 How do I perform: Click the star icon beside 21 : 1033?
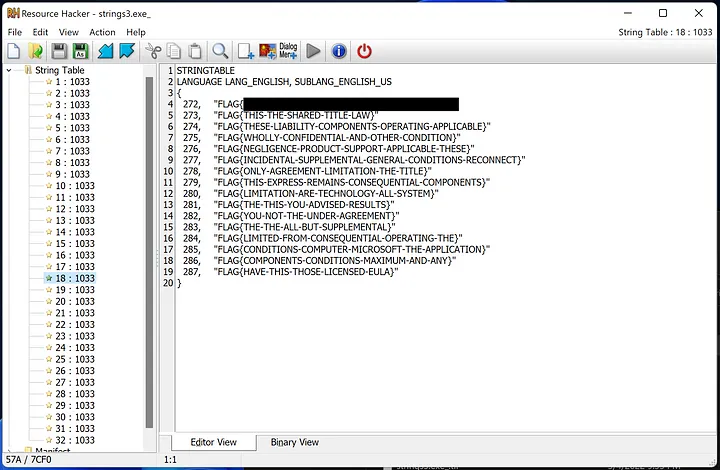(49, 313)
